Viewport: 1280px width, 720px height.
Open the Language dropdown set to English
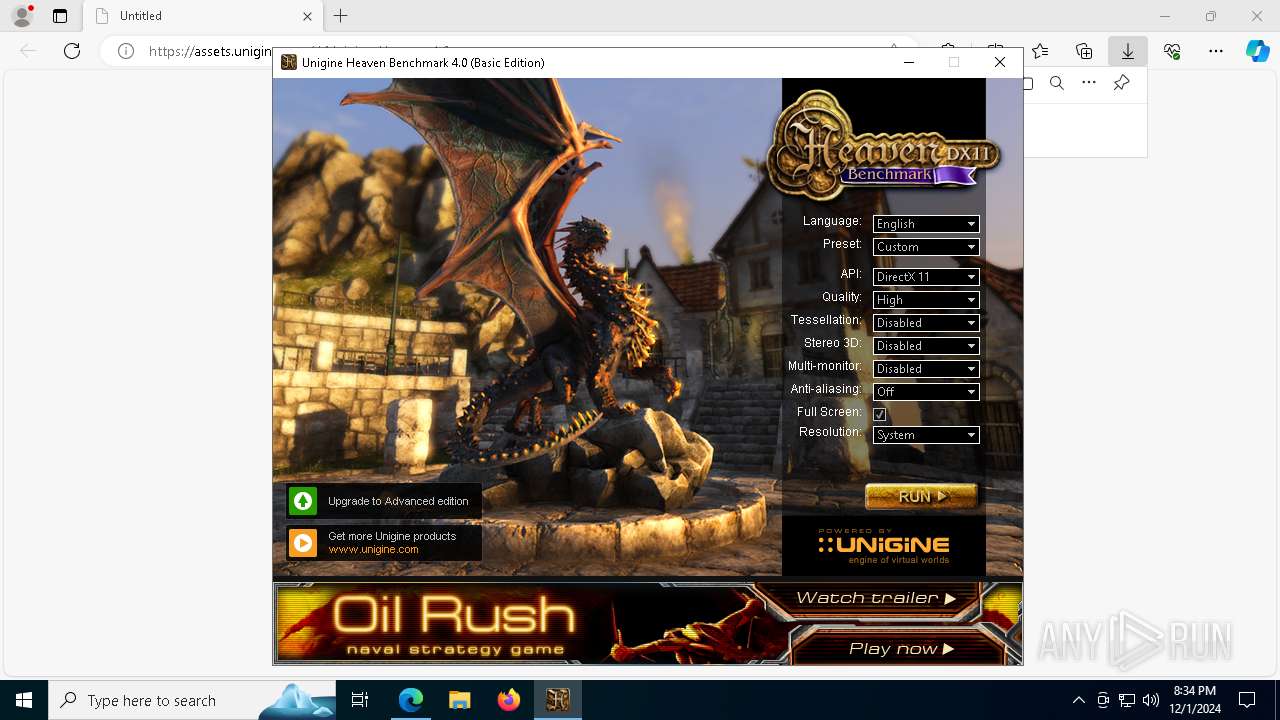[925, 224]
